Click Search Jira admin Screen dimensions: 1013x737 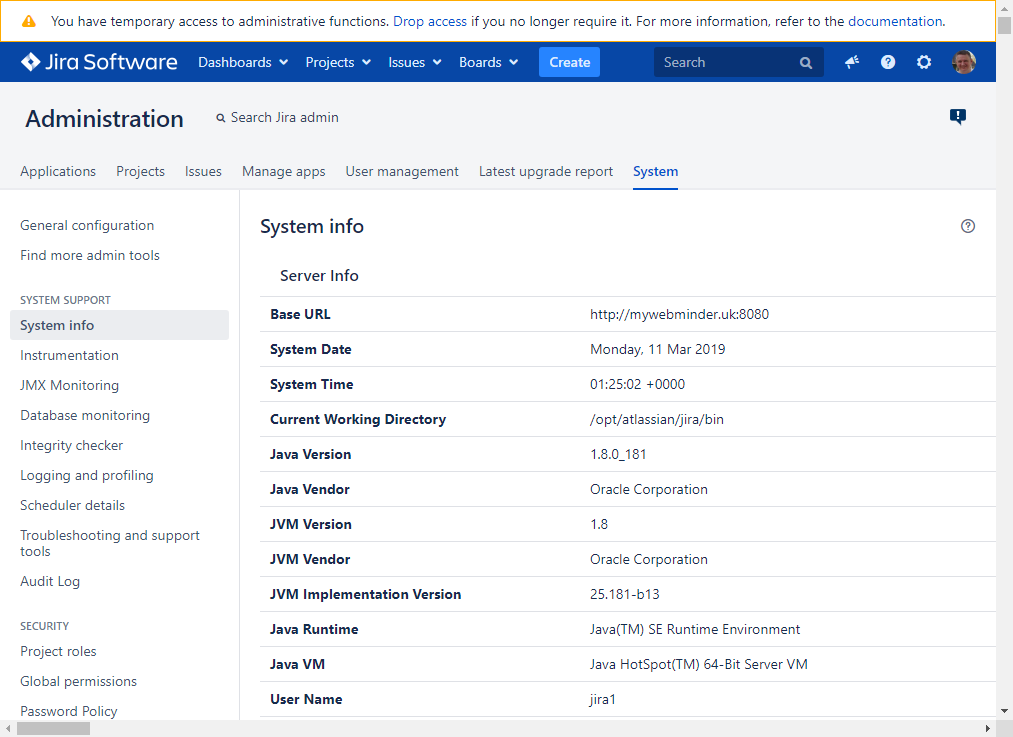coord(277,118)
